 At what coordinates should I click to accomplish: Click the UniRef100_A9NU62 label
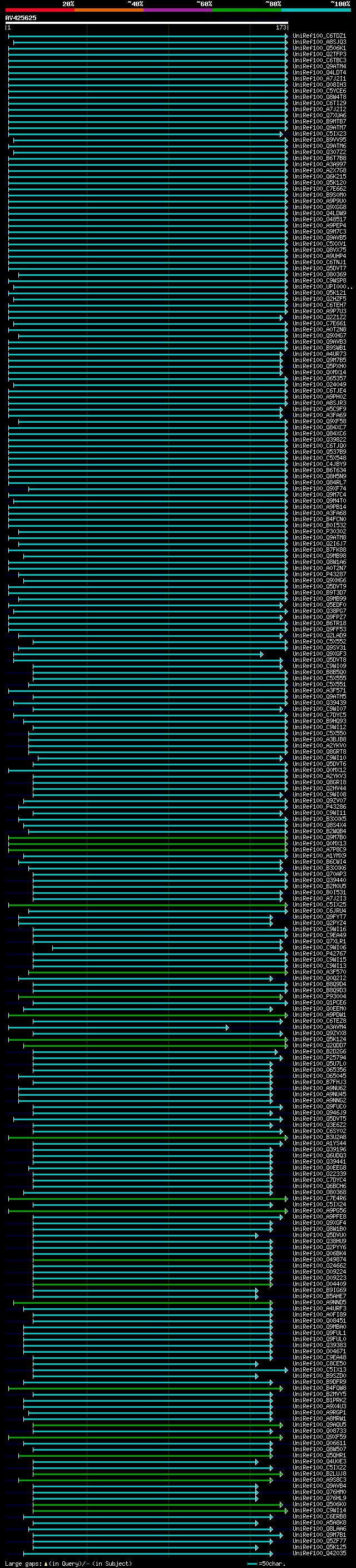coord(319,1089)
